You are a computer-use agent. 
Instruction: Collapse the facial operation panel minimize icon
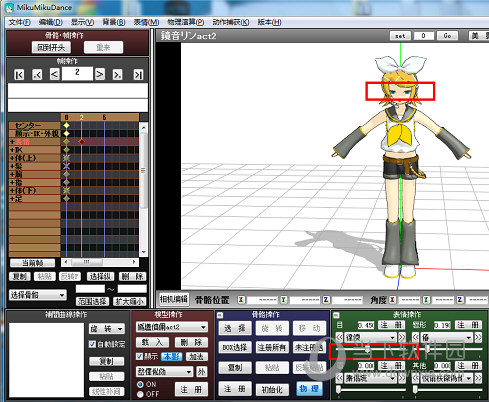pos(337,315)
